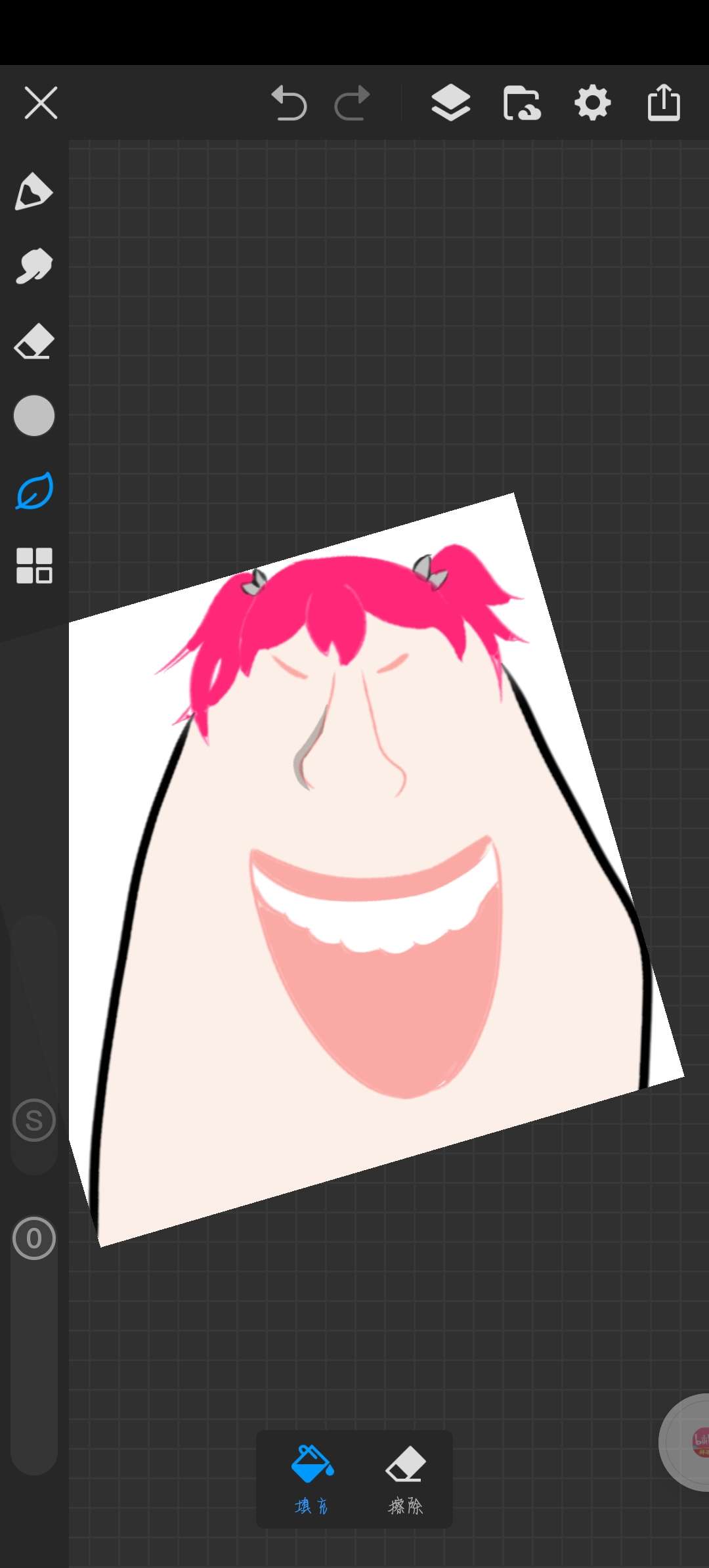The width and height of the screenshot is (709, 1568).
Task: Choose the 擦除 erase mode
Action: (x=405, y=1479)
